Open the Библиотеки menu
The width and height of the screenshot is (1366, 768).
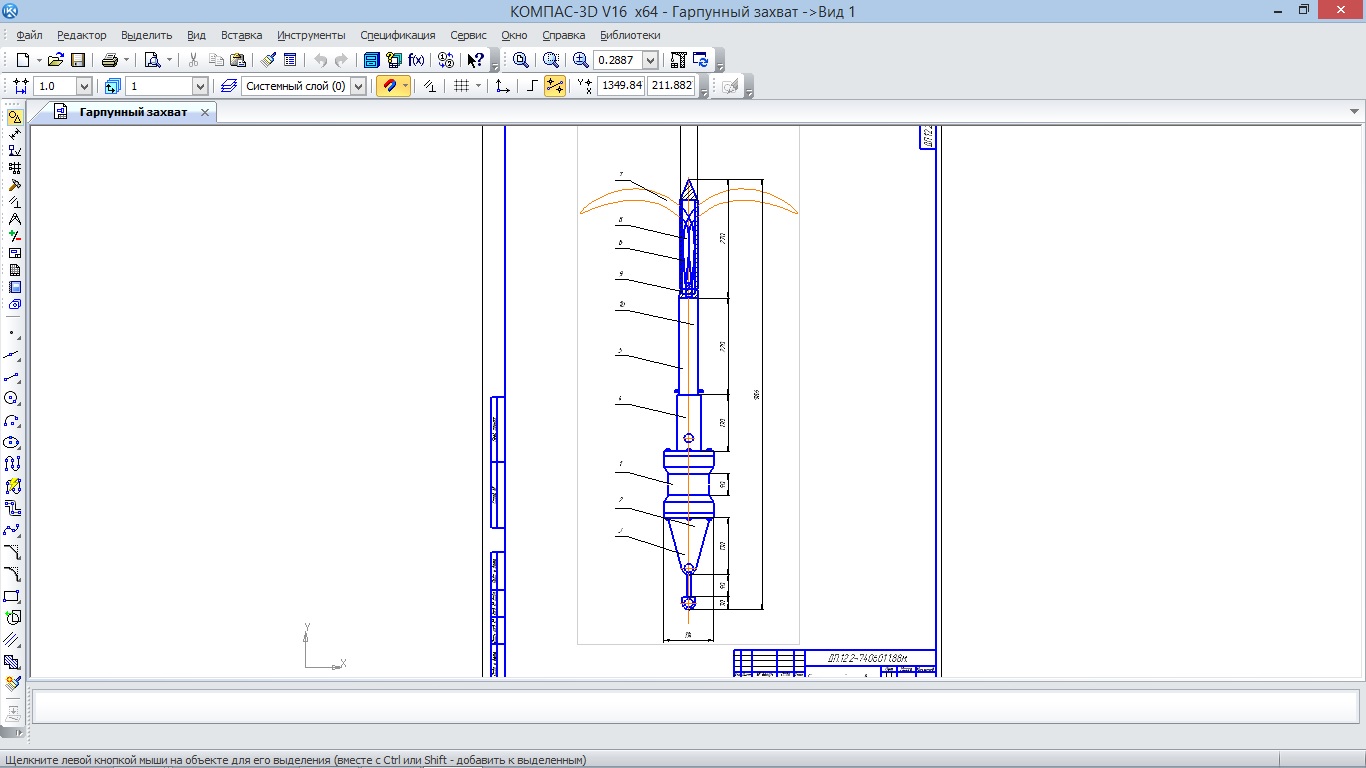pos(630,35)
